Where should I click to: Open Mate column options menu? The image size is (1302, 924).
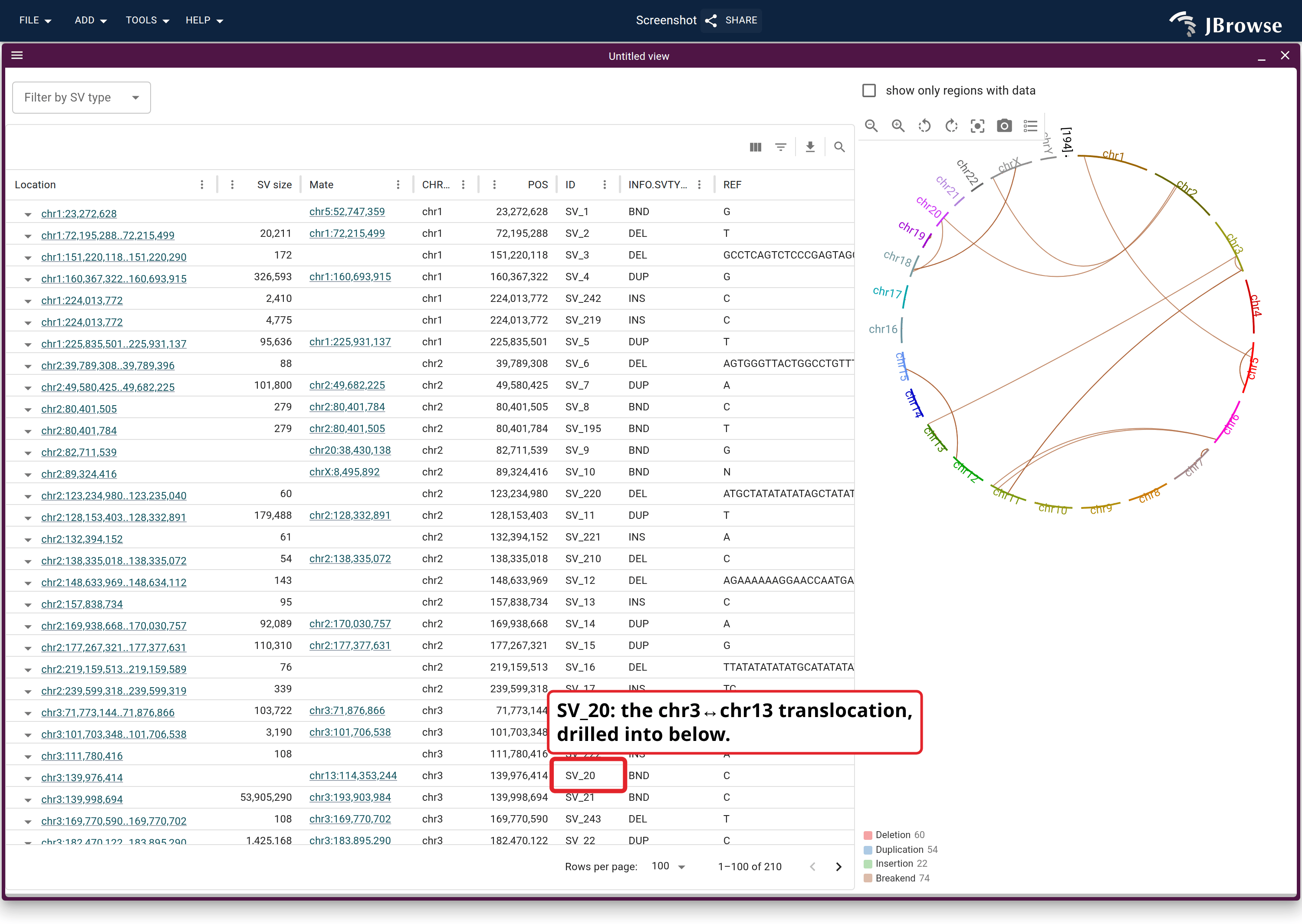[398, 185]
